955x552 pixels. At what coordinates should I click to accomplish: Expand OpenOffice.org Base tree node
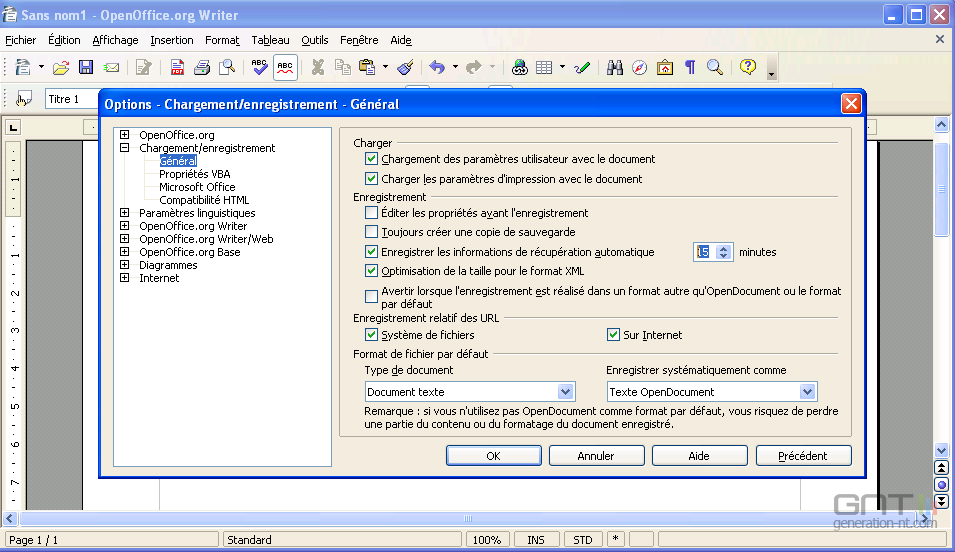click(x=125, y=252)
